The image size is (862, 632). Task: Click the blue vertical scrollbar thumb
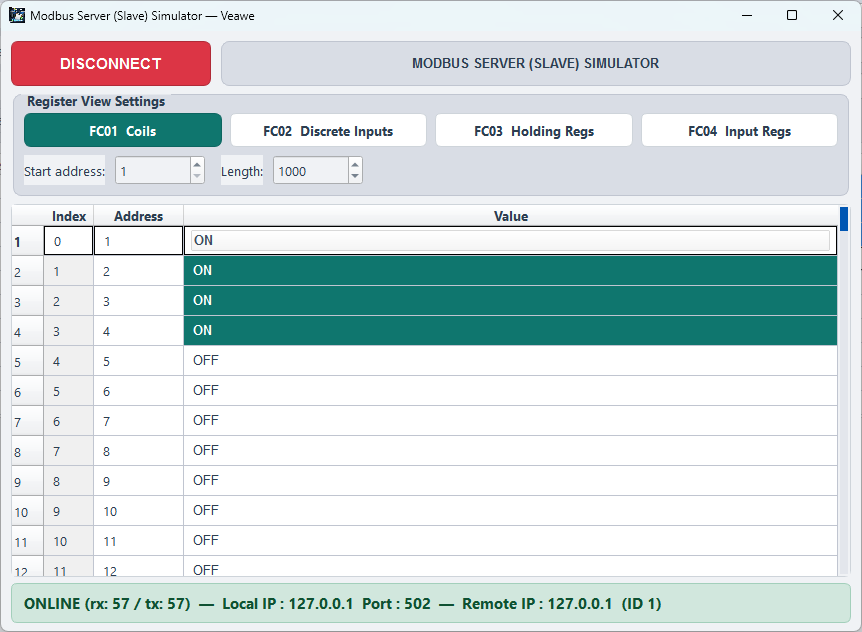pos(844,219)
